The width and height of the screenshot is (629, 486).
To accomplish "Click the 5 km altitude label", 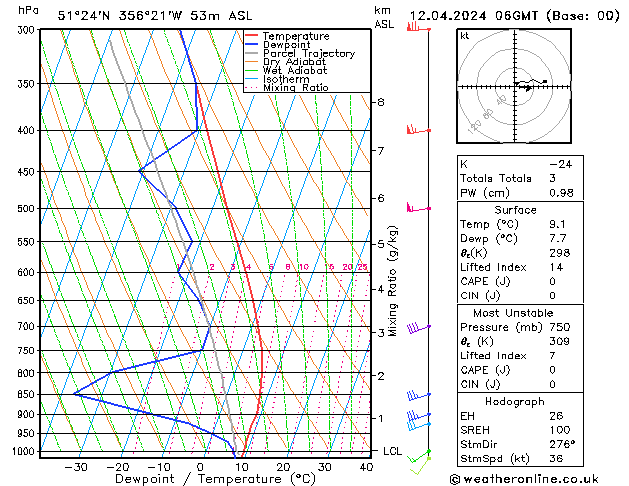I will click(x=380, y=244).
